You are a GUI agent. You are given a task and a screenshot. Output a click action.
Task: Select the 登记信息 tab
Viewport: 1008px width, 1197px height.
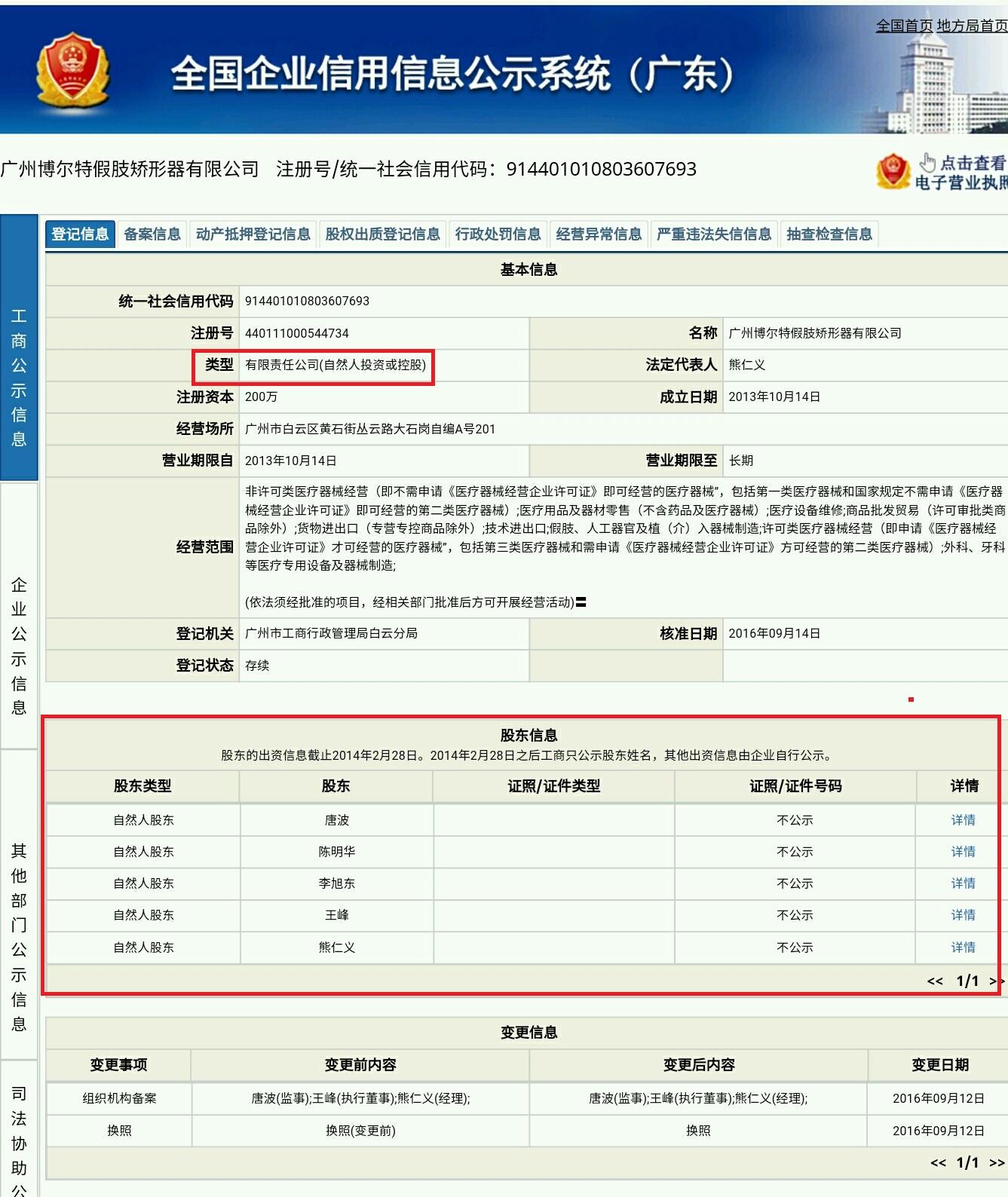pos(80,234)
